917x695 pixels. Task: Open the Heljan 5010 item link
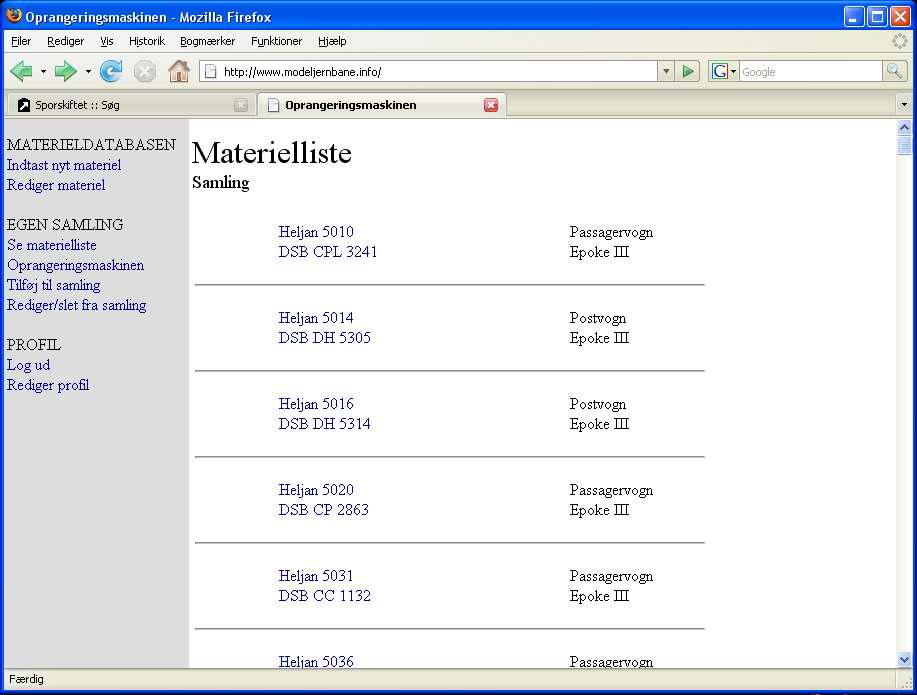[x=316, y=232]
